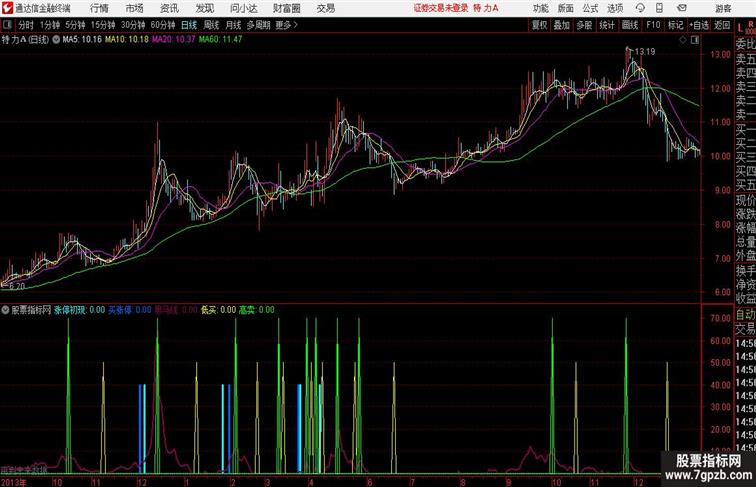The height and width of the screenshot is (487, 756).
Task: Switch to the 5分钟 period tab
Action: pyautogui.click(x=75, y=25)
